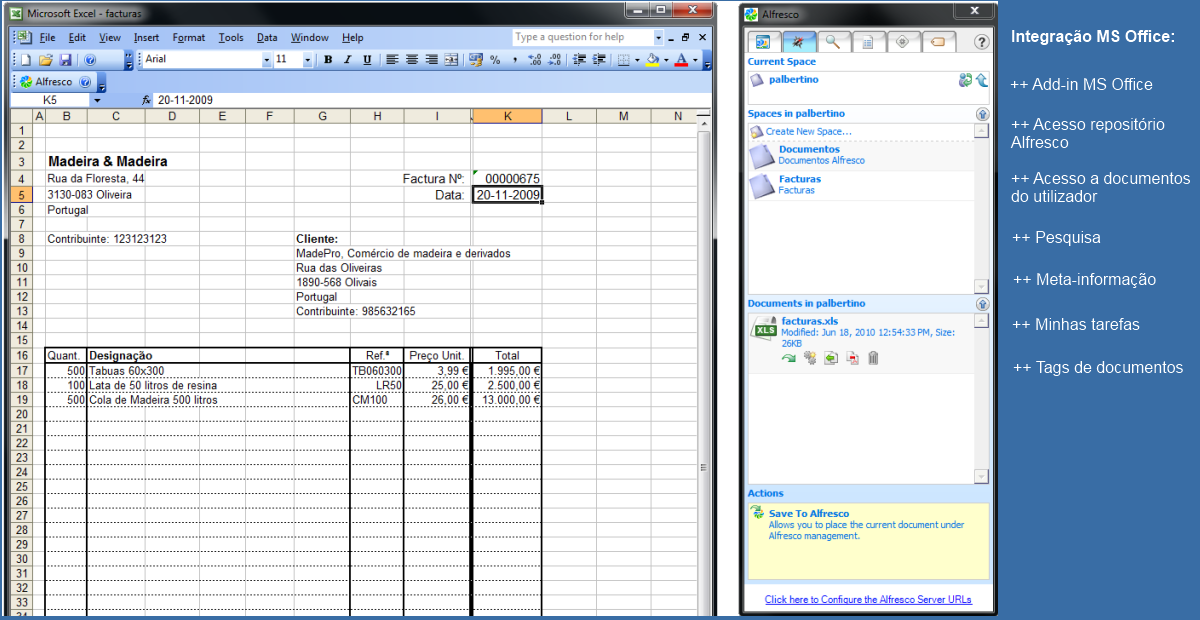Apply Percent style to the cell

pos(495,60)
